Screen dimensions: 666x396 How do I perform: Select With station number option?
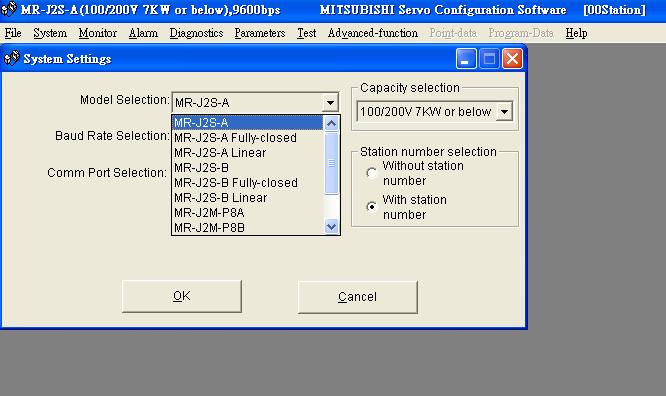tap(372, 207)
